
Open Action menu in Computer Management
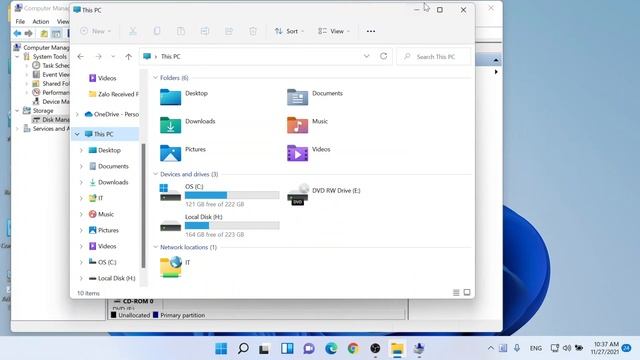41,21
